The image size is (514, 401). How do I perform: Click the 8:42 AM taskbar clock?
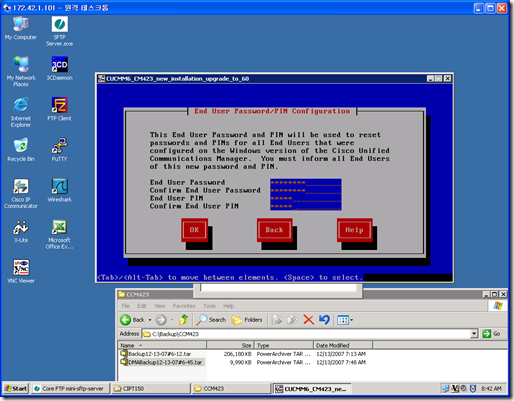tap(491, 388)
